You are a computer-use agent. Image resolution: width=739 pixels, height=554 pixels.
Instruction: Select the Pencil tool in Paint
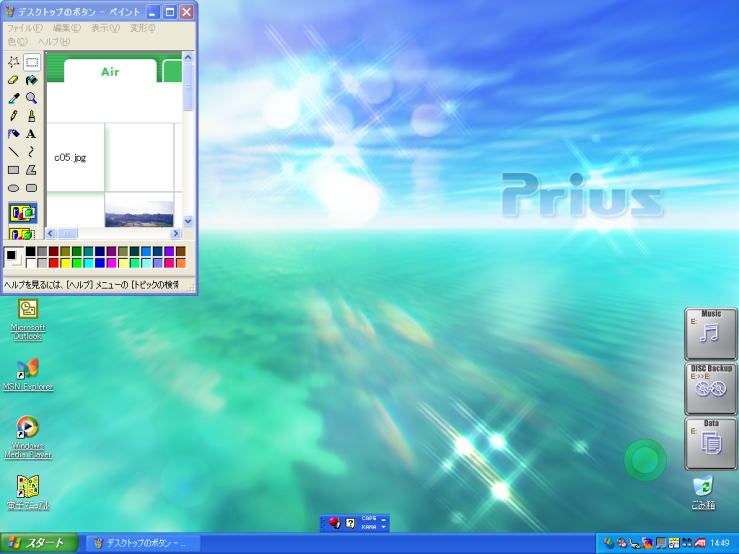pyautogui.click(x=14, y=116)
